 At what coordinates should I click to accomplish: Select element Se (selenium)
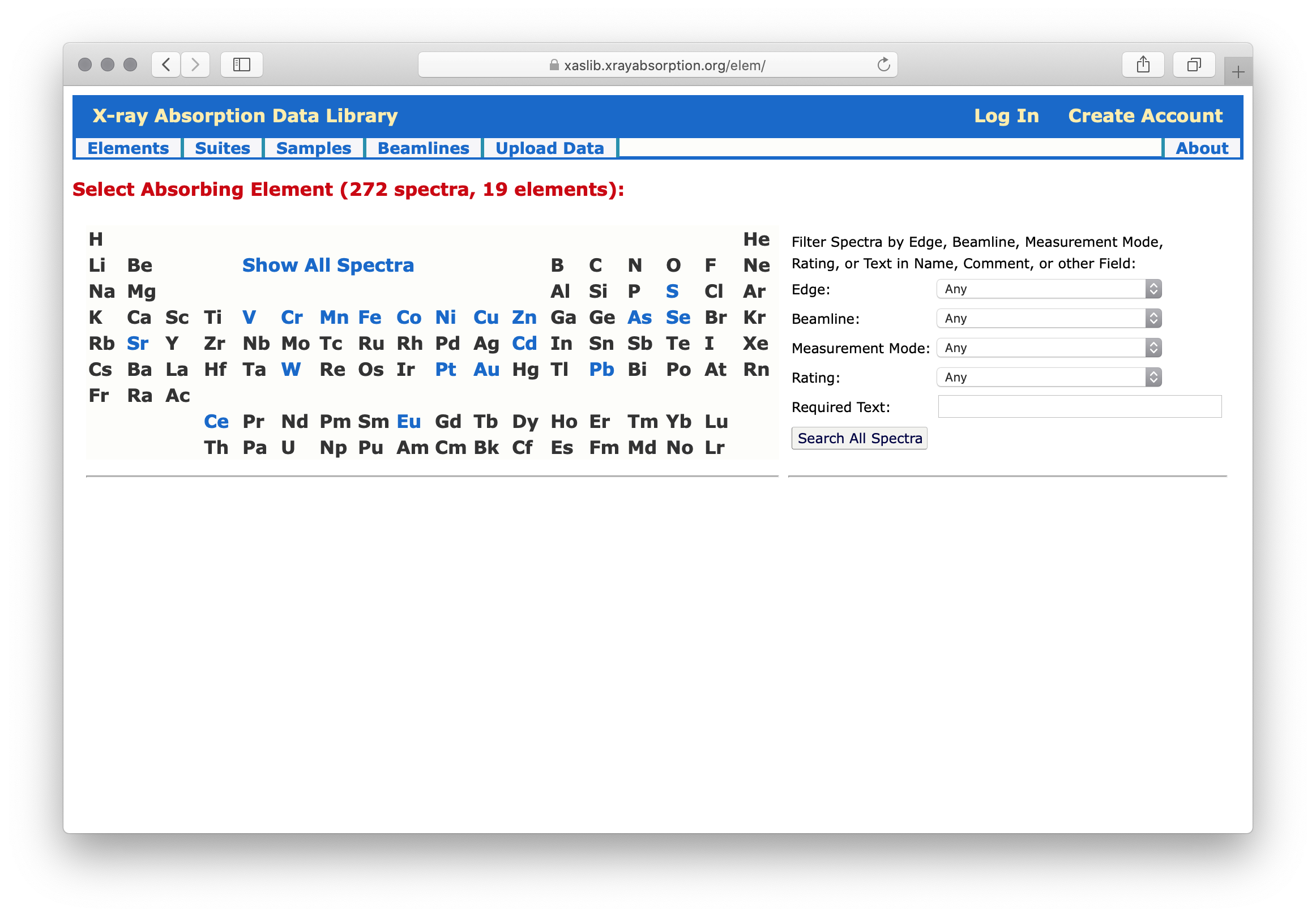[x=678, y=318]
